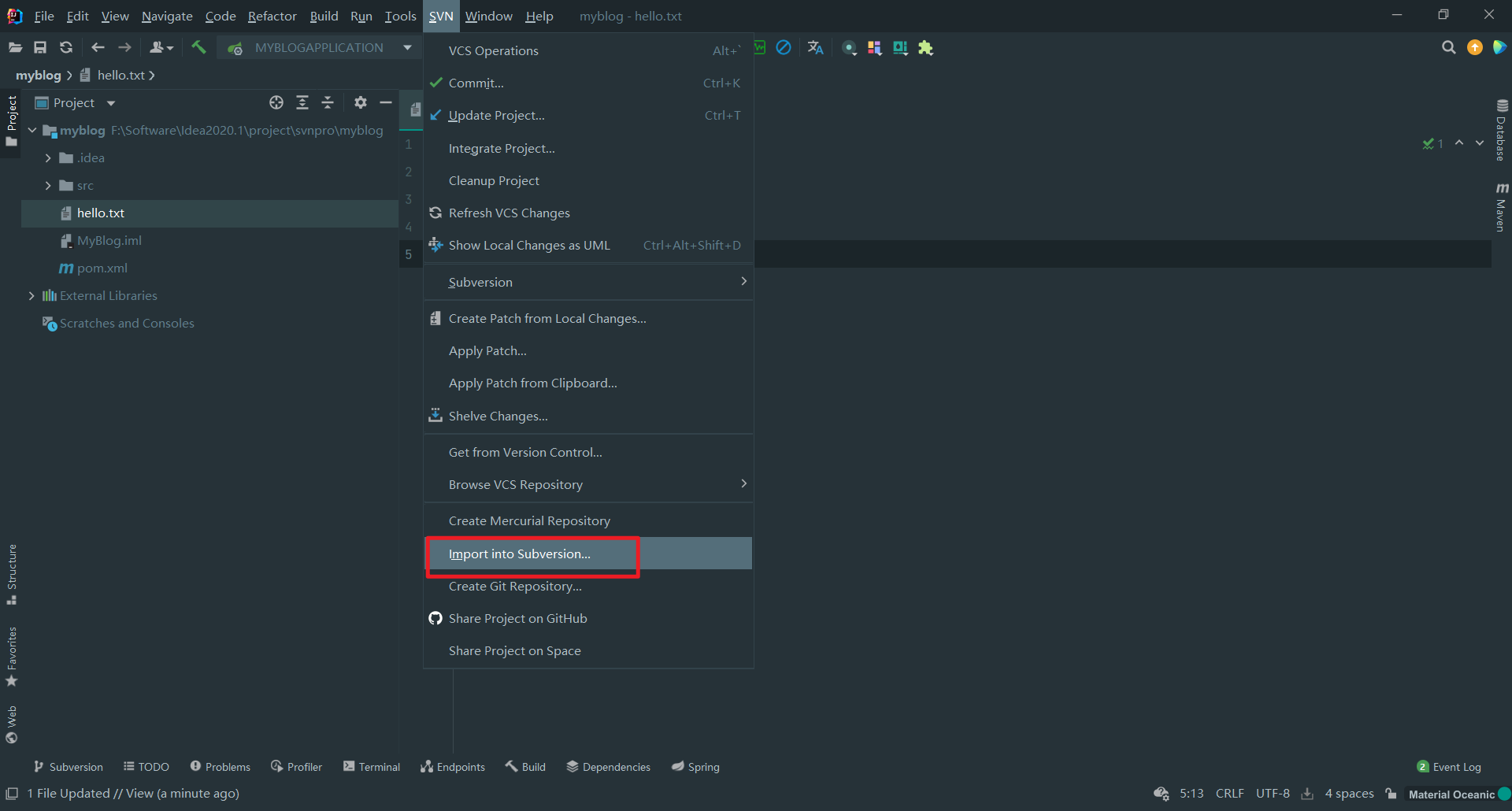Click the Open folder toolbar icon

coord(15,48)
